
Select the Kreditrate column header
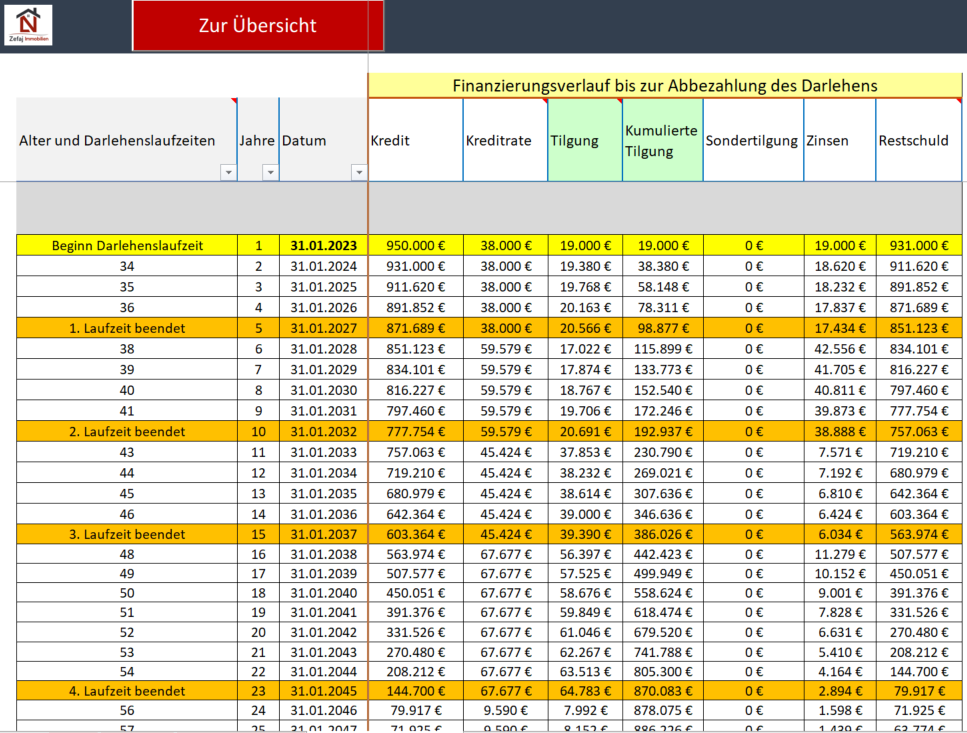[505, 141]
